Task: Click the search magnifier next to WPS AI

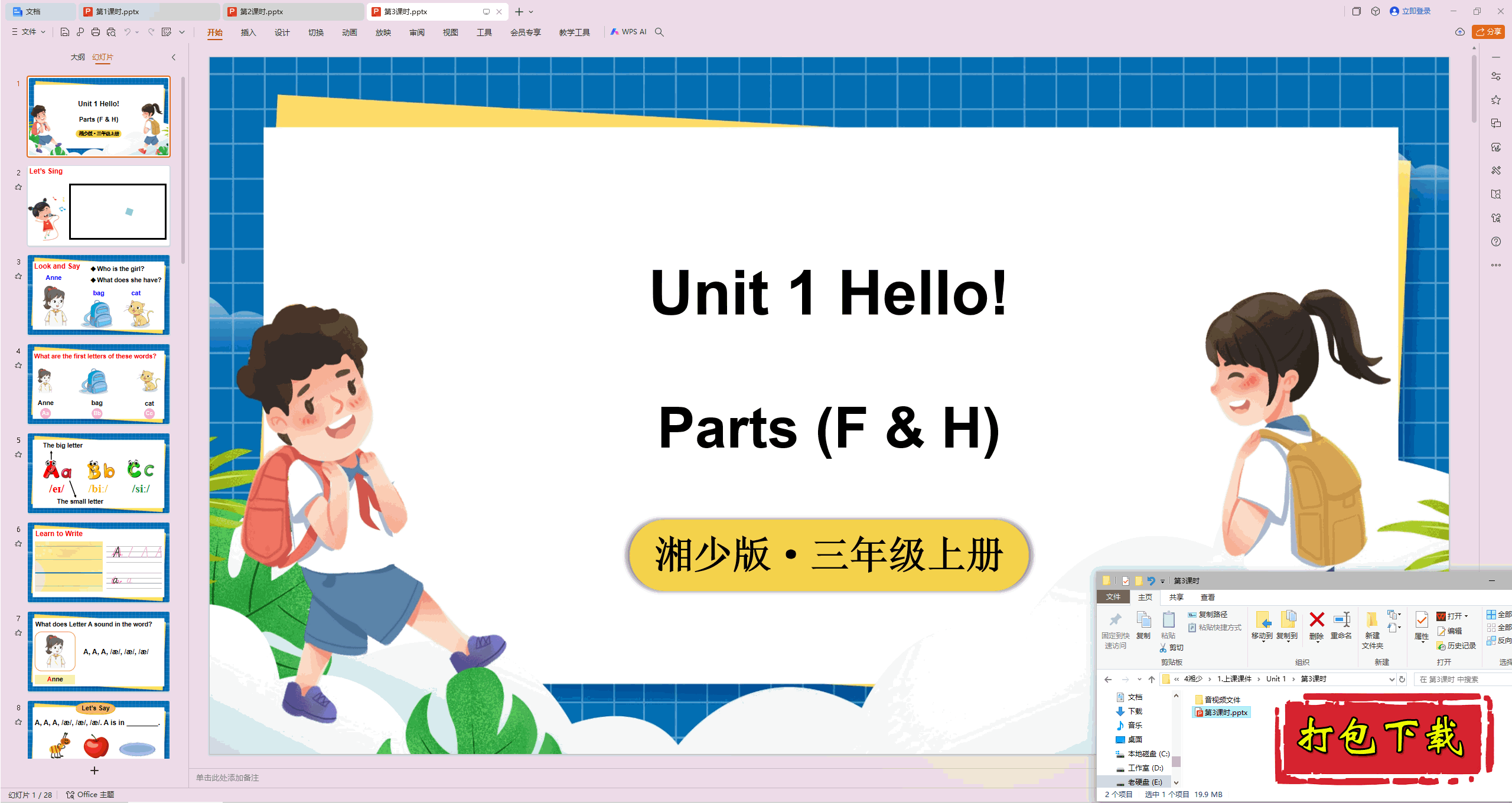Action: (660, 32)
